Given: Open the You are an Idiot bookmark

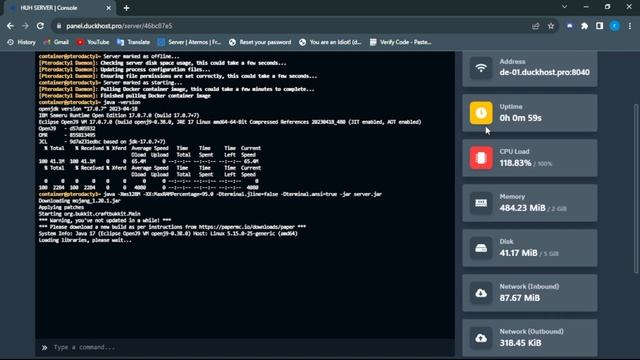Looking at the screenshot, I should coord(330,42).
